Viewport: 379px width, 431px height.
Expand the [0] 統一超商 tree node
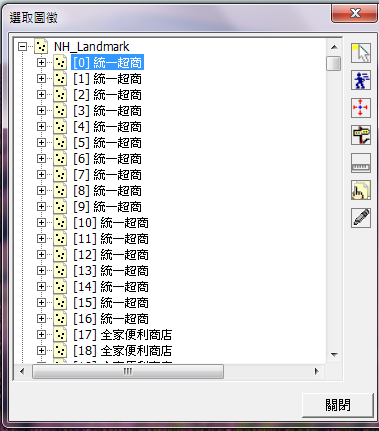pyautogui.click(x=41, y=63)
